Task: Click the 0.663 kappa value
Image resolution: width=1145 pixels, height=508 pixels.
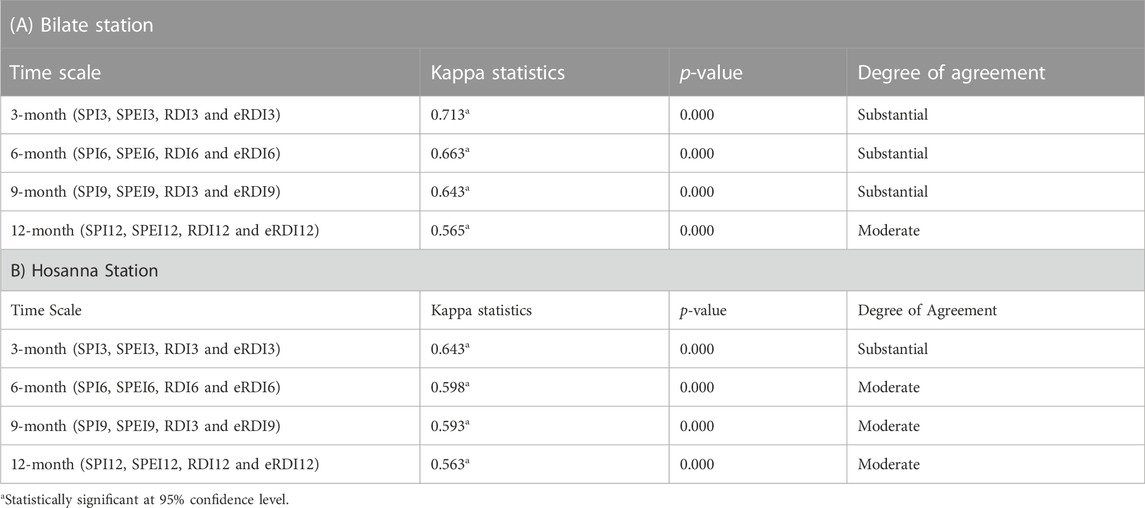Action: [x=449, y=153]
